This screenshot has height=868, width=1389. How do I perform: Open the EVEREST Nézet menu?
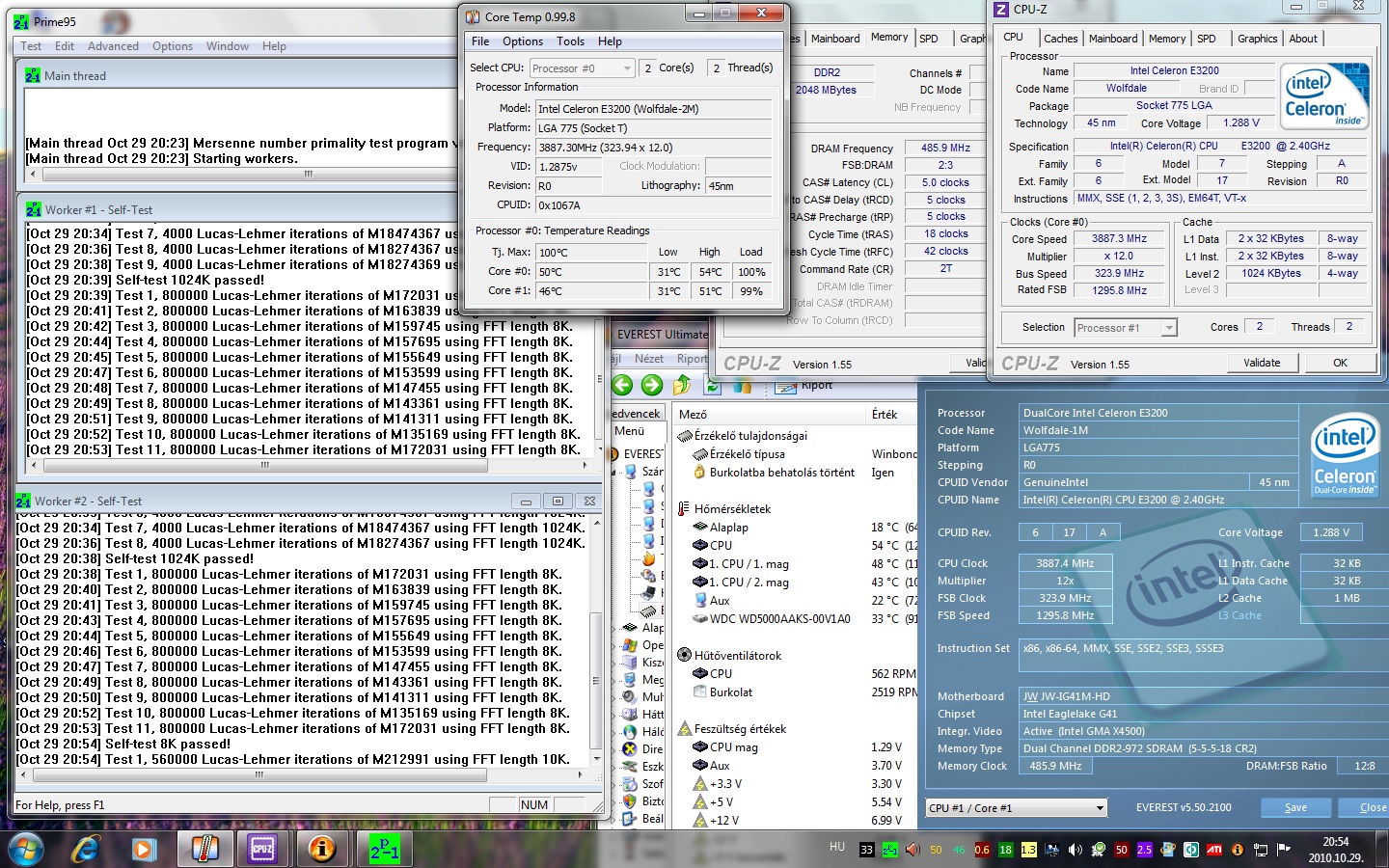click(x=649, y=359)
